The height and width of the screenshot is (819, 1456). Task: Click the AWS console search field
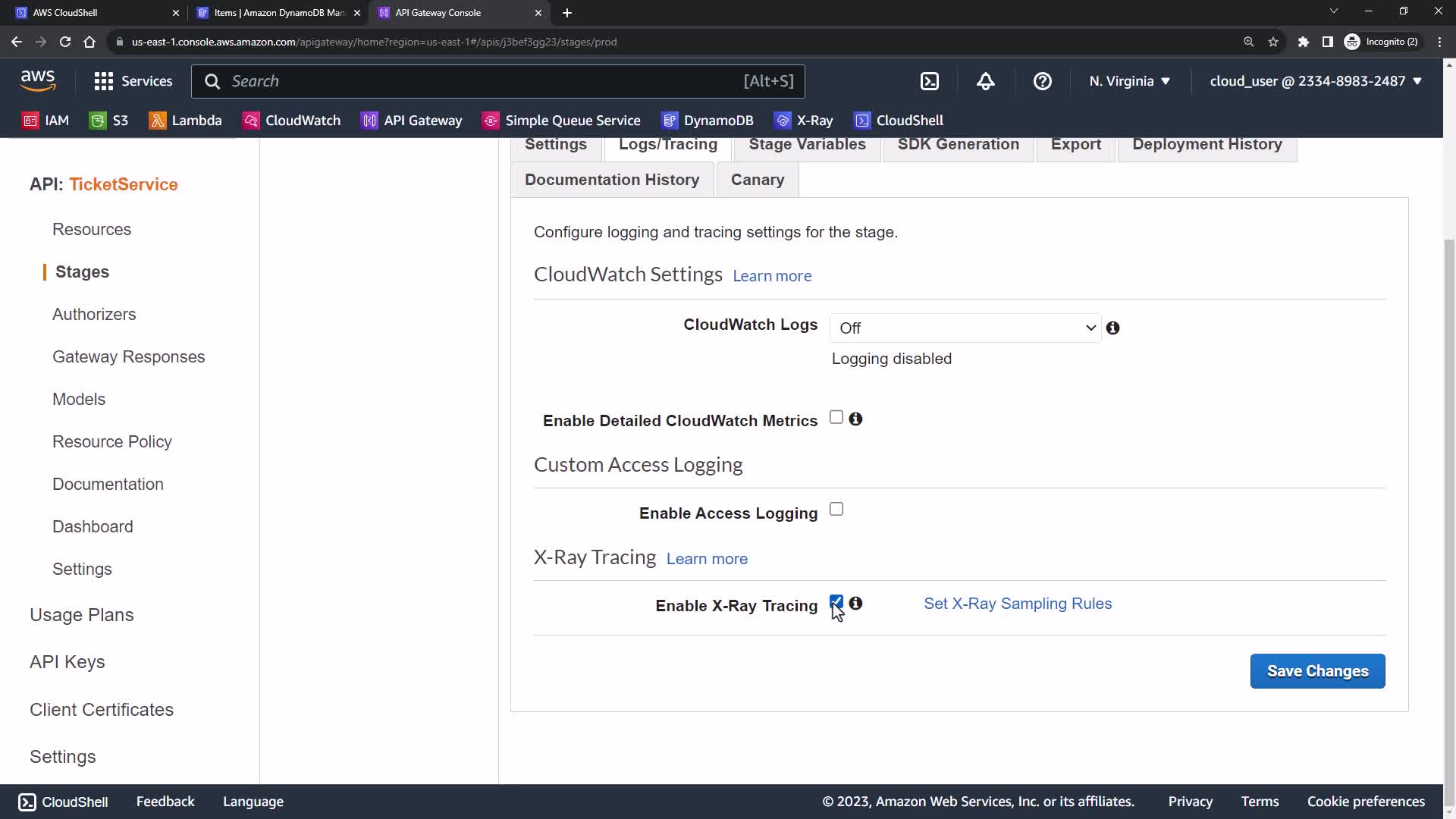[485, 81]
